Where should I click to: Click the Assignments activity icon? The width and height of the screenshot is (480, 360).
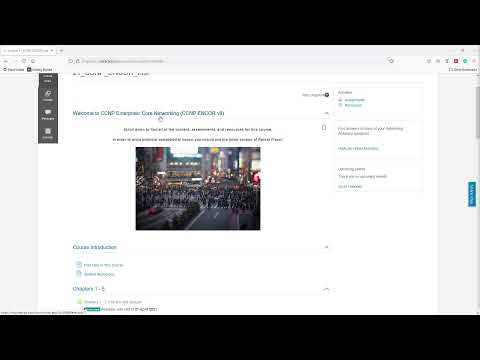[x=340, y=100]
